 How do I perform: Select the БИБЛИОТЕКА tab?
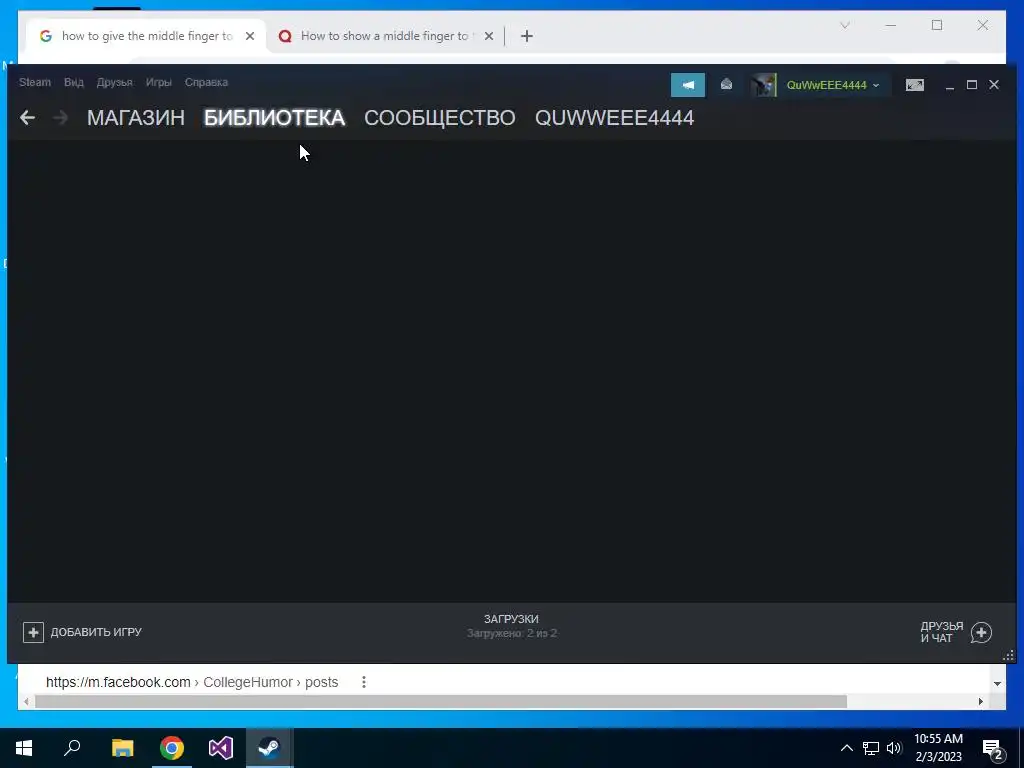pos(274,118)
